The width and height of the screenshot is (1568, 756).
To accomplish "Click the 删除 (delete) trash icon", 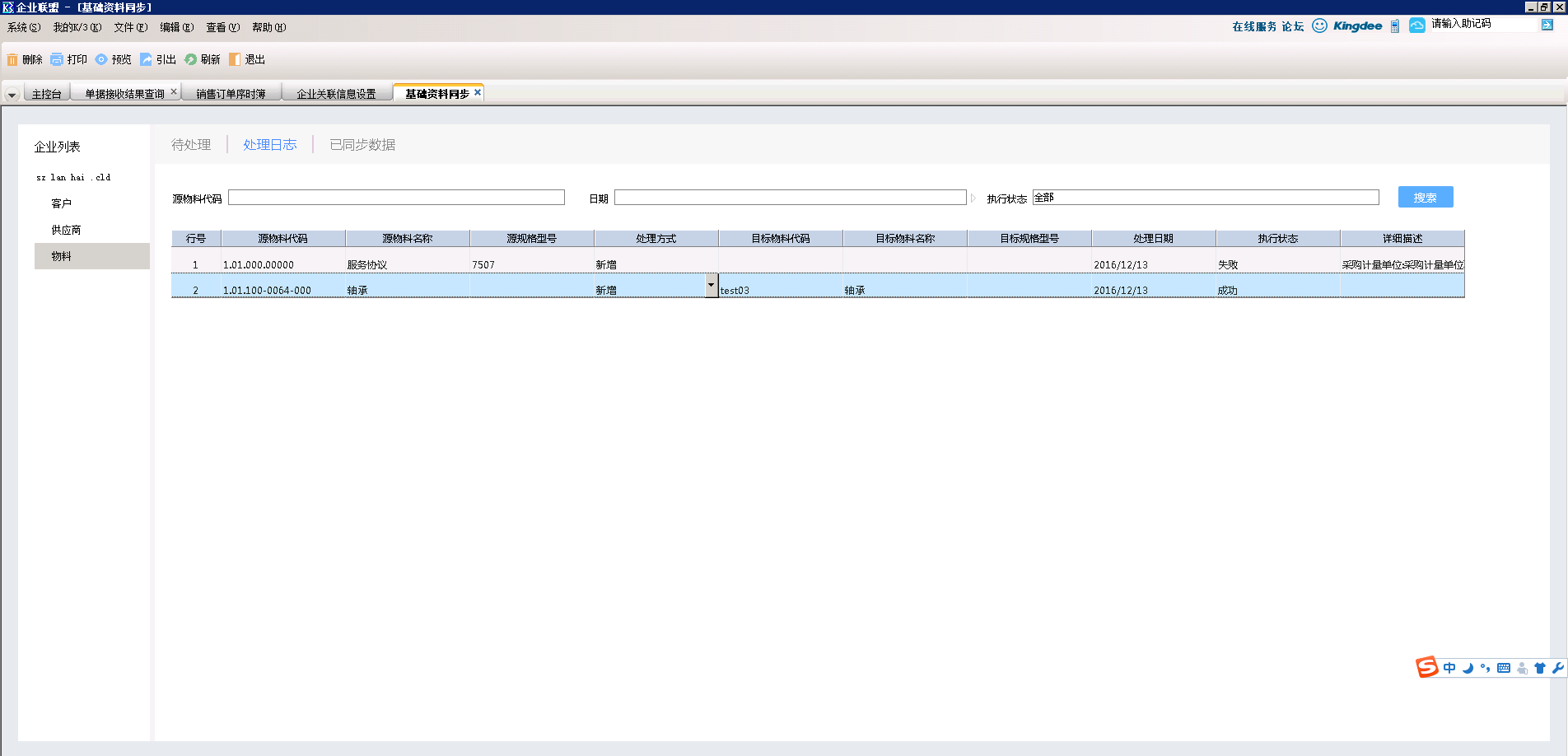I will 12,59.
